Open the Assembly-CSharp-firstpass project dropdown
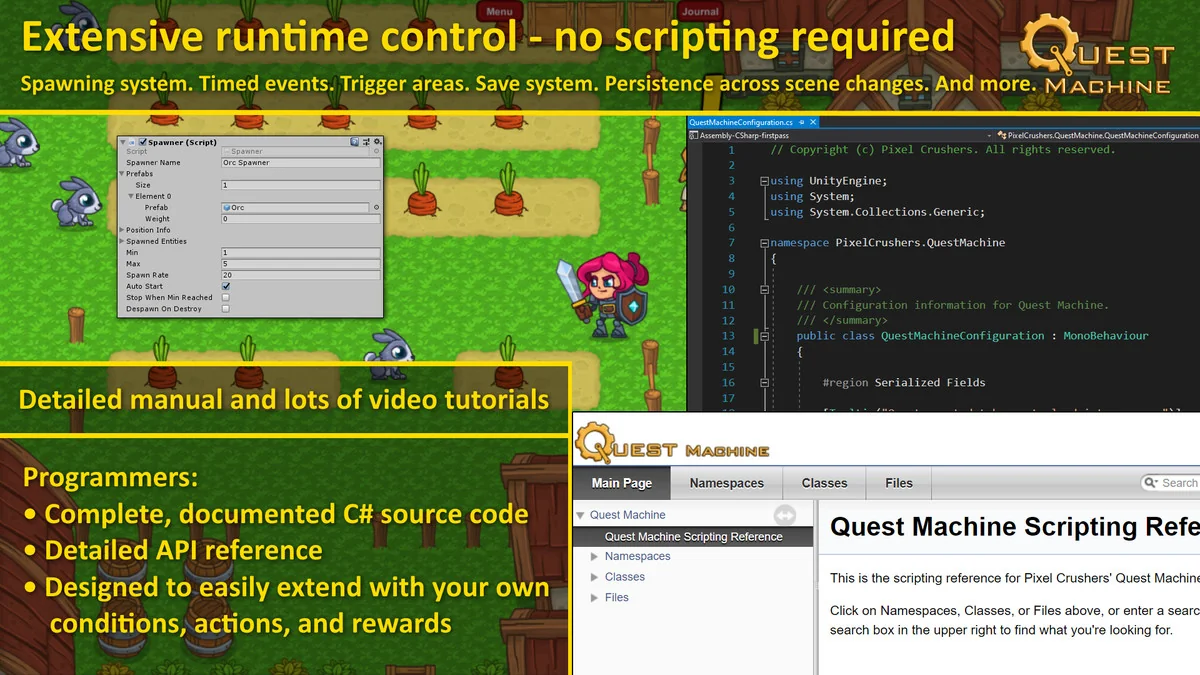This screenshot has height=675, width=1200. point(989,135)
